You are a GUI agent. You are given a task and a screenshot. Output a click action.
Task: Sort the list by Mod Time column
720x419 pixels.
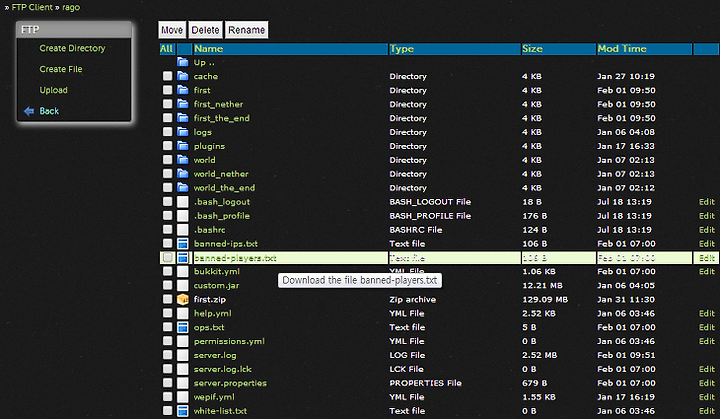tap(622, 49)
